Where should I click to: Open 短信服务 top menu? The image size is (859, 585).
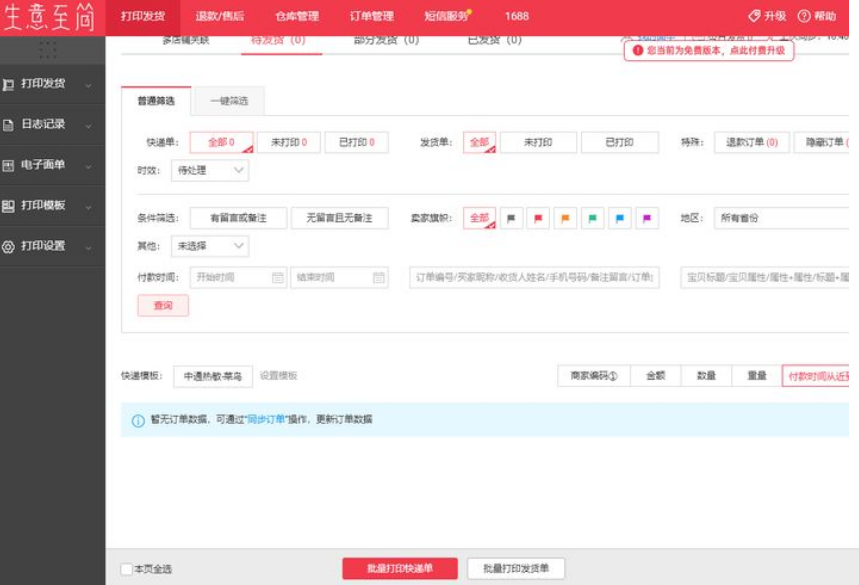click(448, 16)
